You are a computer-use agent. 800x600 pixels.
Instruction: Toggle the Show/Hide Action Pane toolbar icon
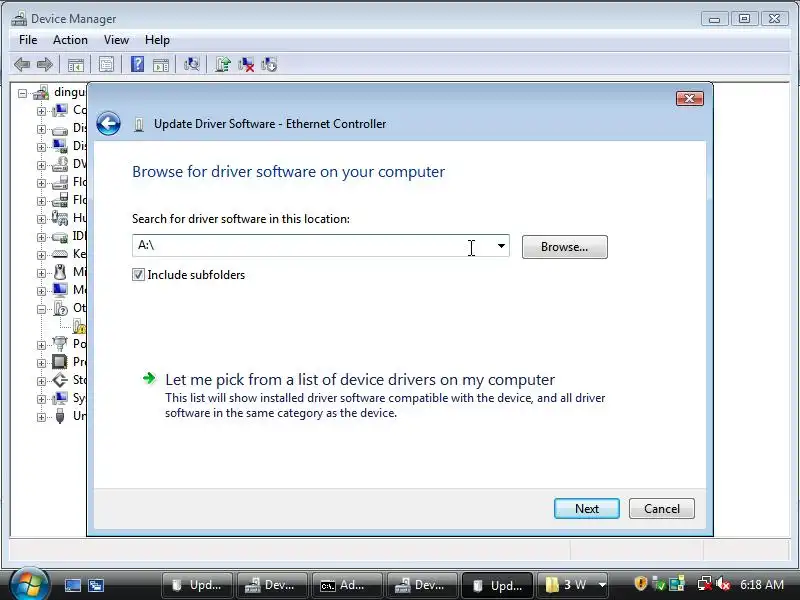(x=161, y=65)
